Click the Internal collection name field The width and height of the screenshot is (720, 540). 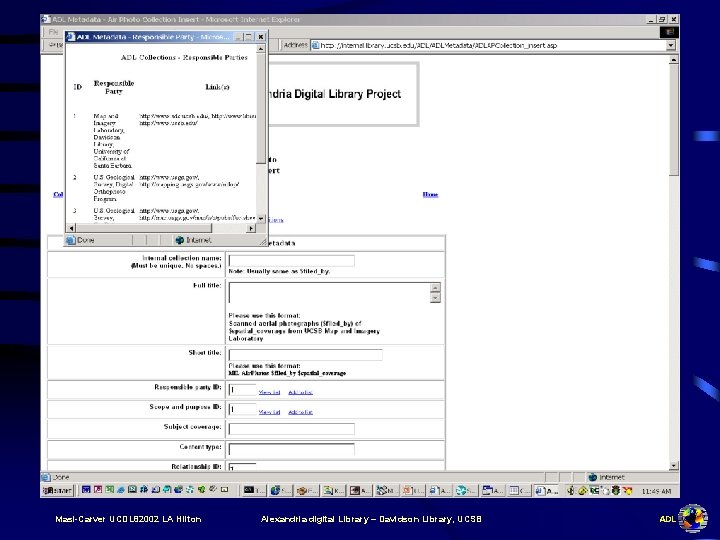[292, 261]
